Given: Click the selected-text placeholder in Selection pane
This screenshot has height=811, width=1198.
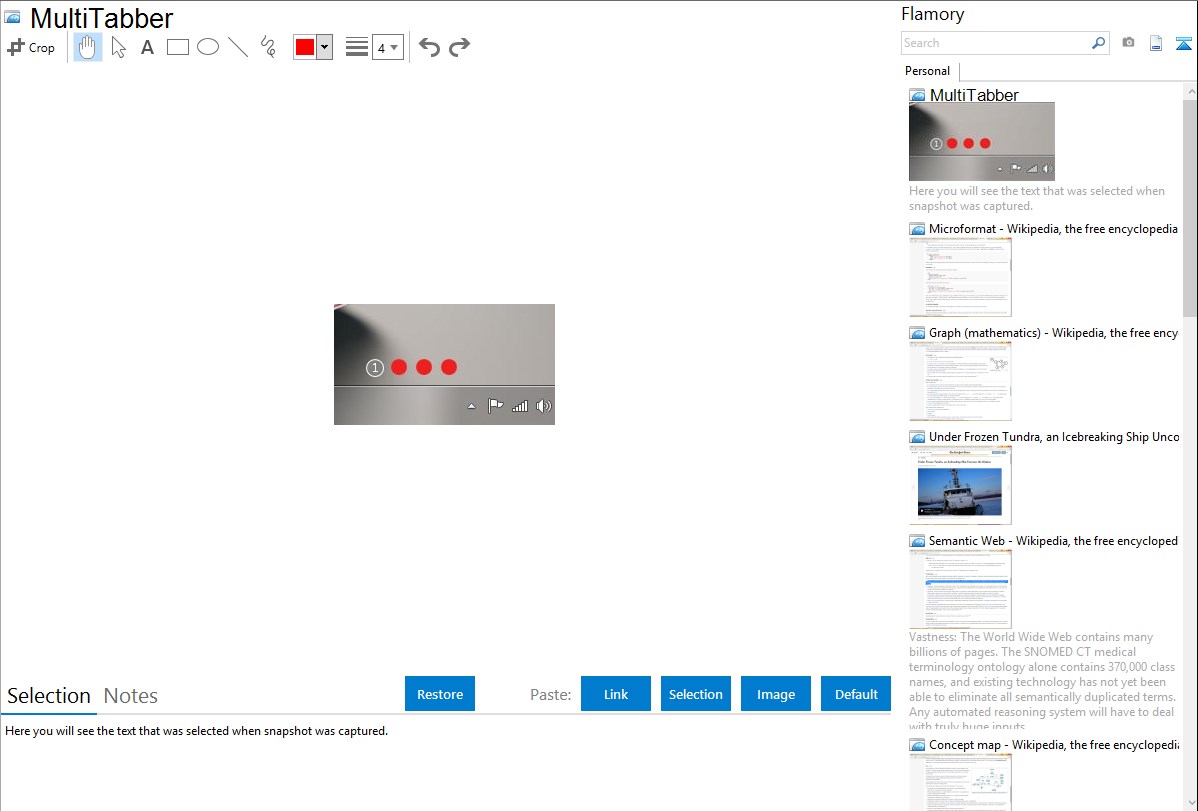Looking at the screenshot, I should 196,731.
